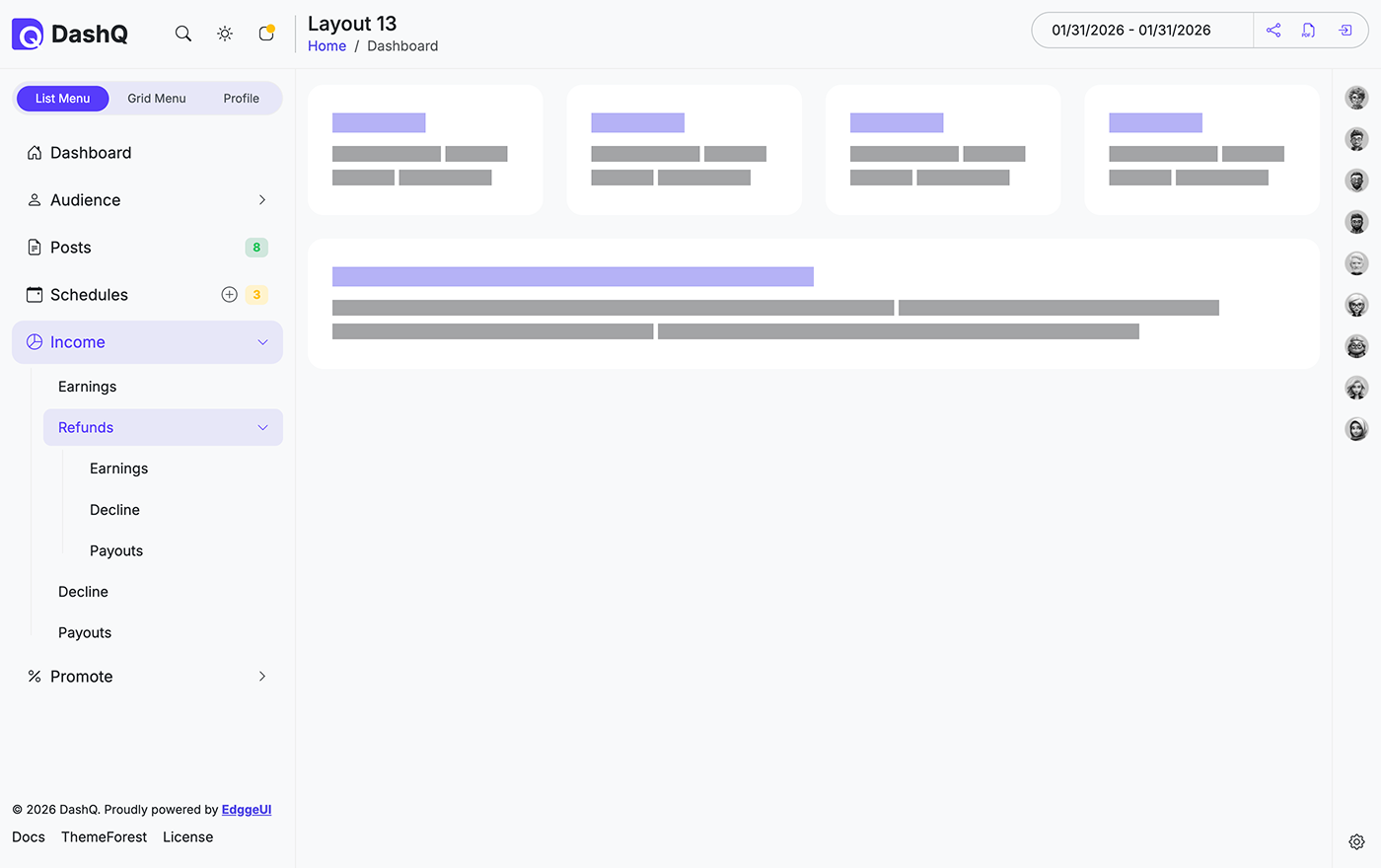Open the search panel
The width and height of the screenshot is (1381, 868).
pos(183,33)
